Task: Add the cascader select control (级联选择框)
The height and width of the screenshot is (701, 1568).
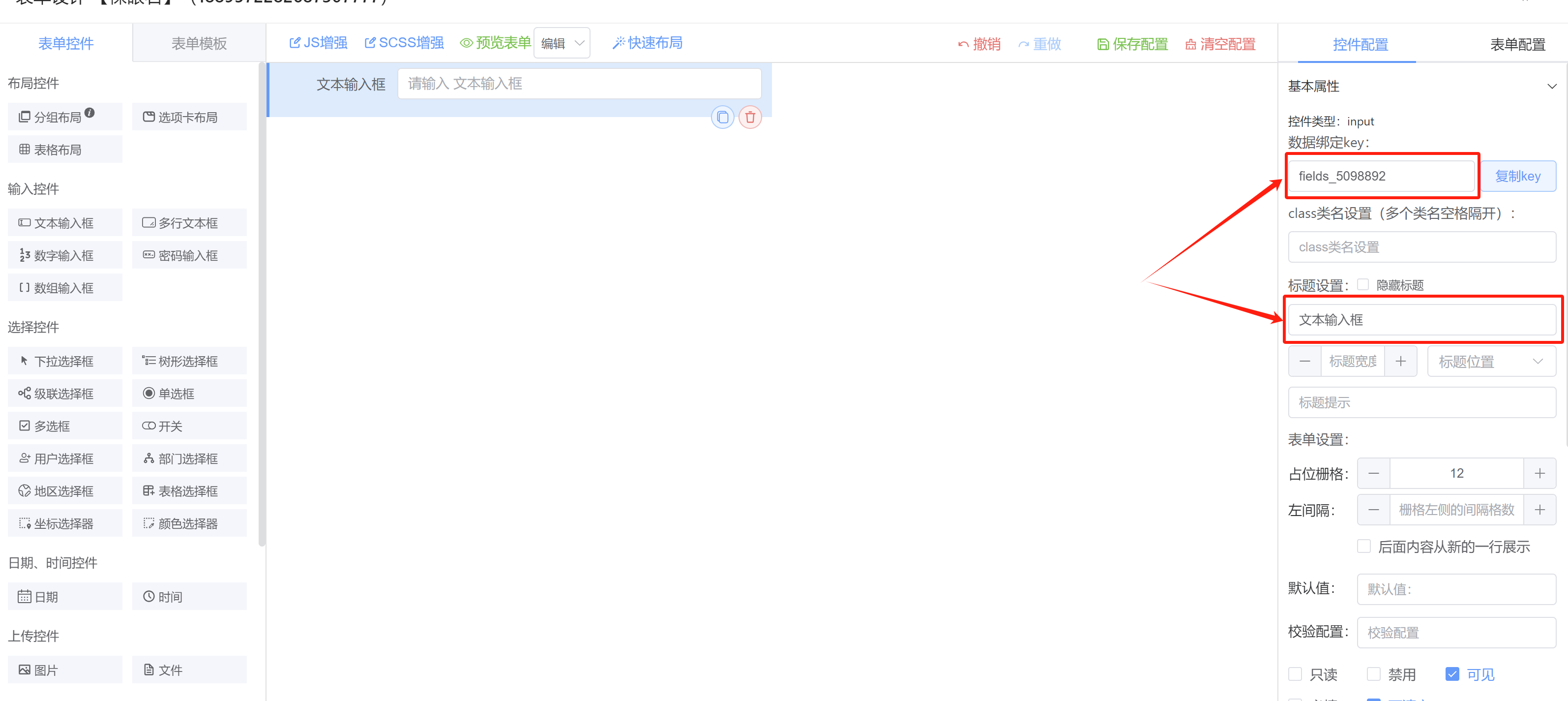Action: (64, 394)
